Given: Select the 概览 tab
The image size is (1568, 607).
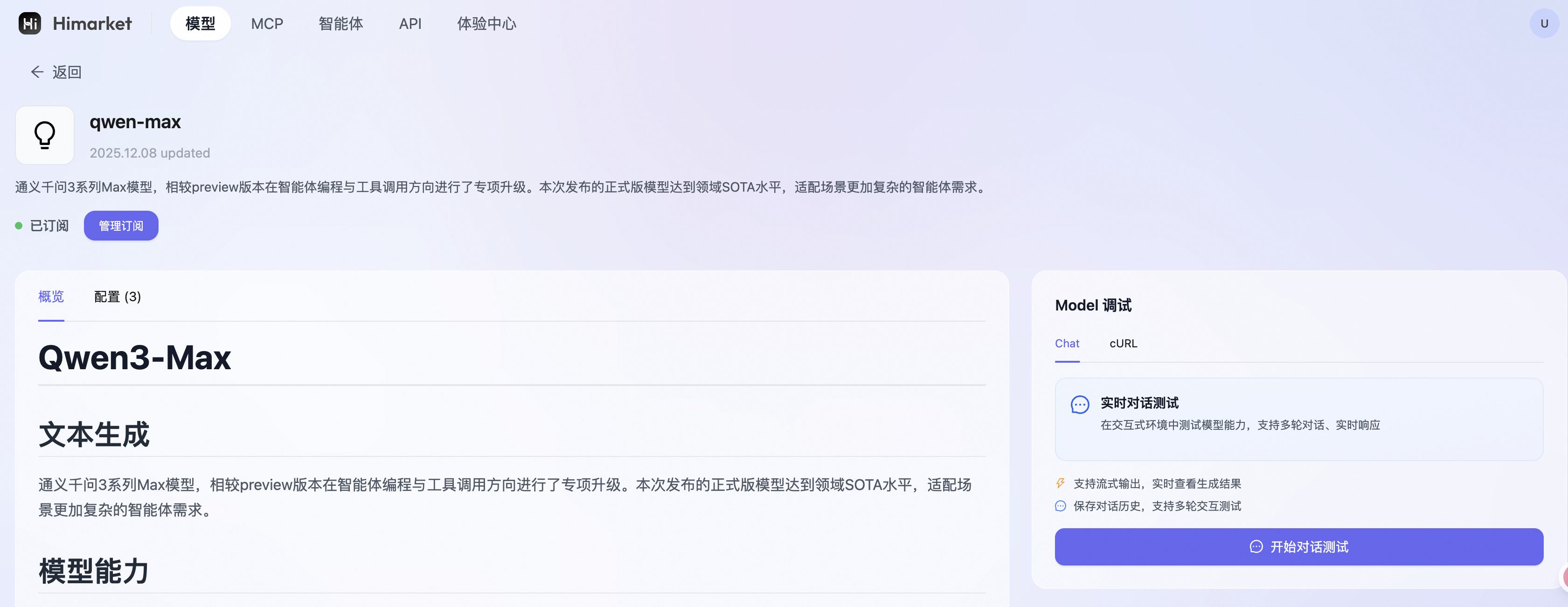Looking at the screenshot, I should click(x=51, y=297).
